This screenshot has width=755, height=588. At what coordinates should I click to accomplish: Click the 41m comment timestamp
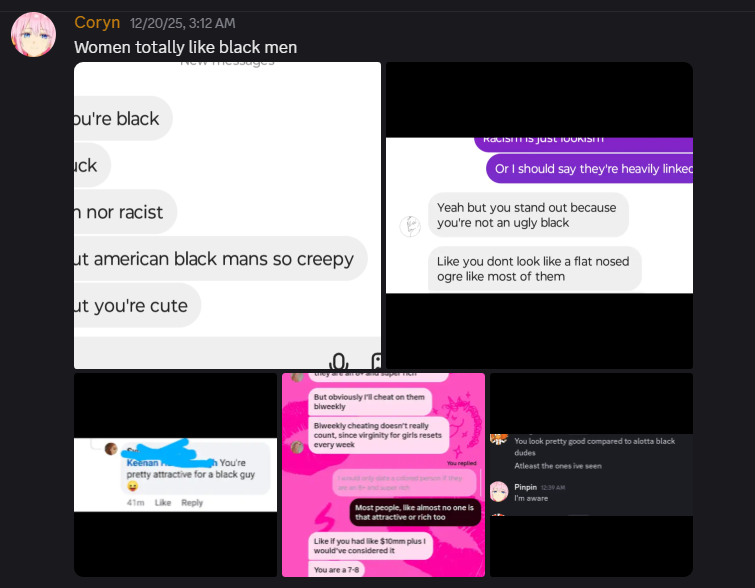click(135, 502)
